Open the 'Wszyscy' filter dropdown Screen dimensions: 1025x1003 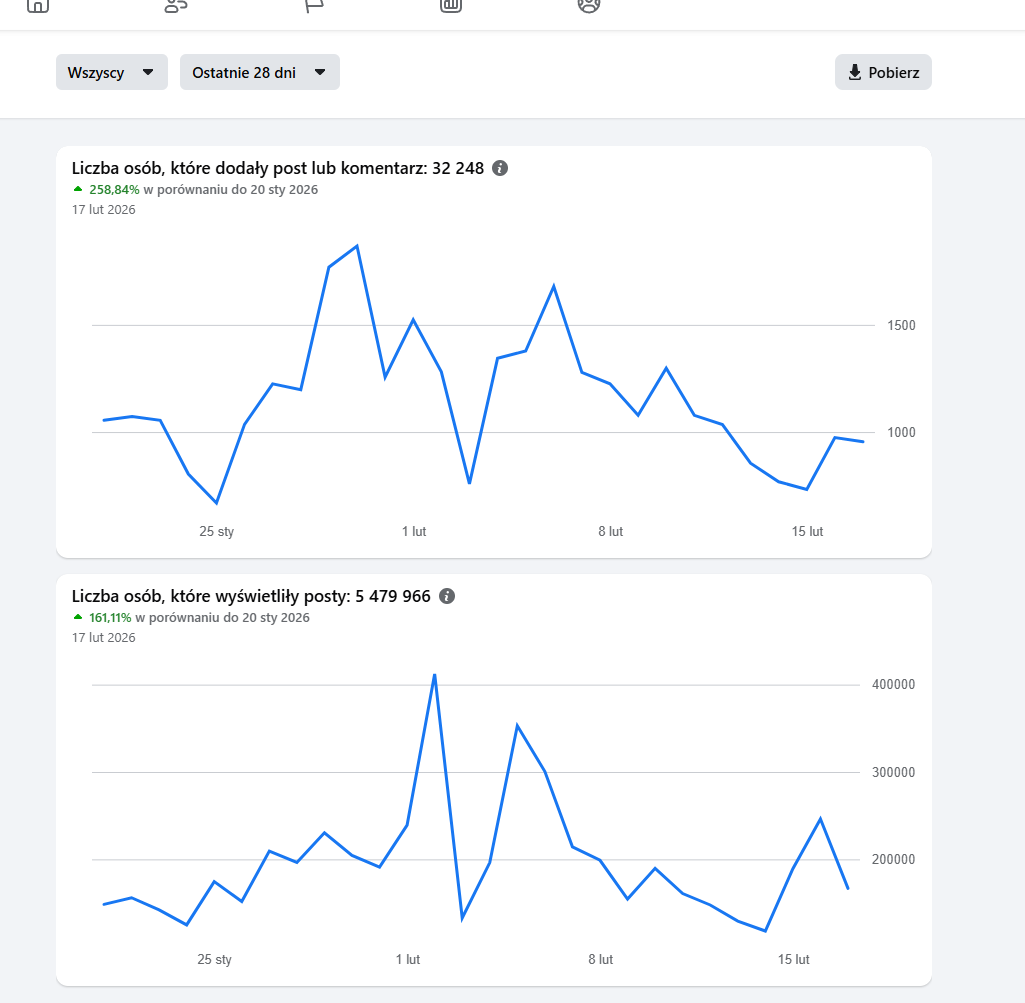(111, 72)
